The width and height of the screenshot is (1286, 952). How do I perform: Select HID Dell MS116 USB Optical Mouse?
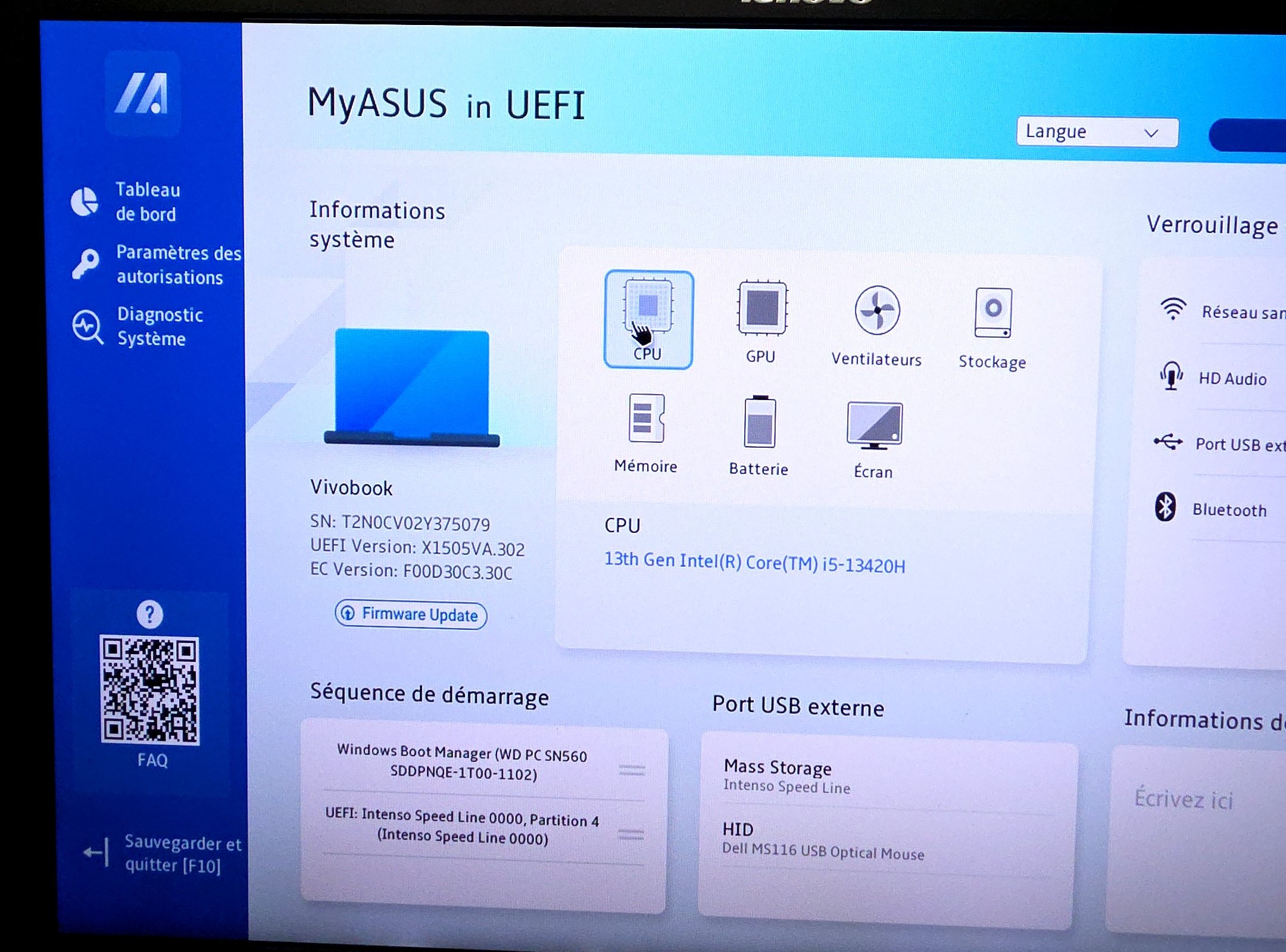pos(823,841)
